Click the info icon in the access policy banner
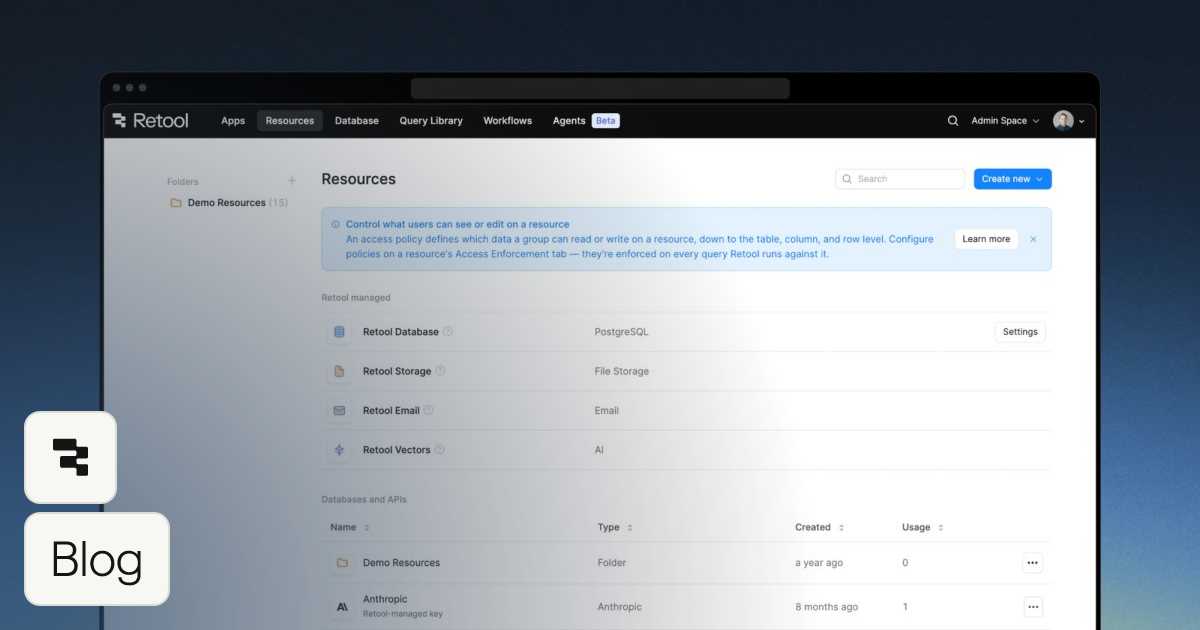 335,225
